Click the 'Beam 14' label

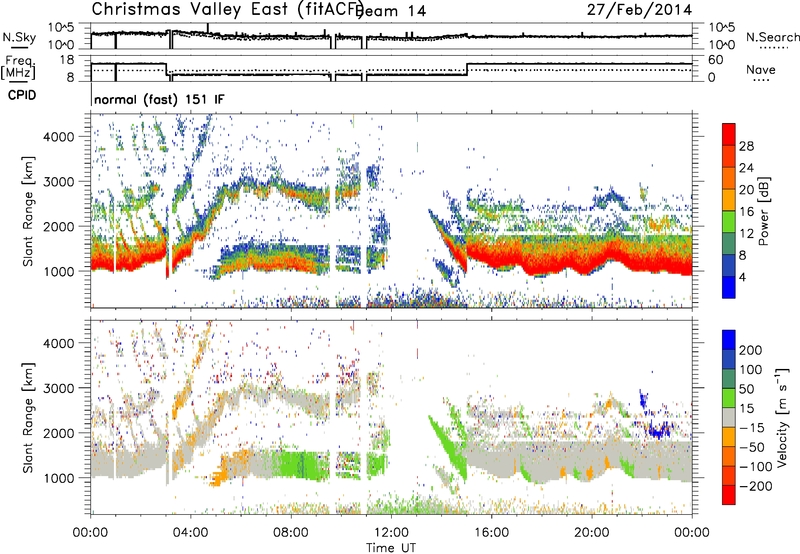391,11
